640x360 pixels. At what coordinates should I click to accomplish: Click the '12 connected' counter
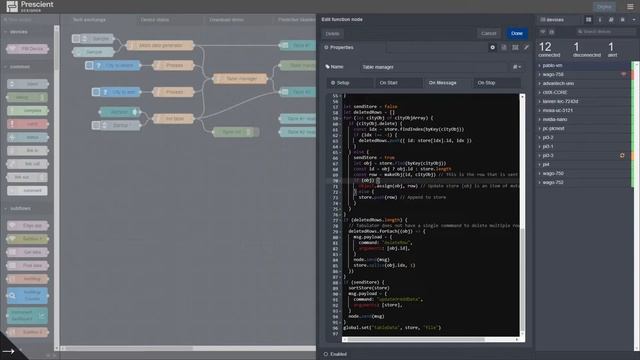coord(549,49)
